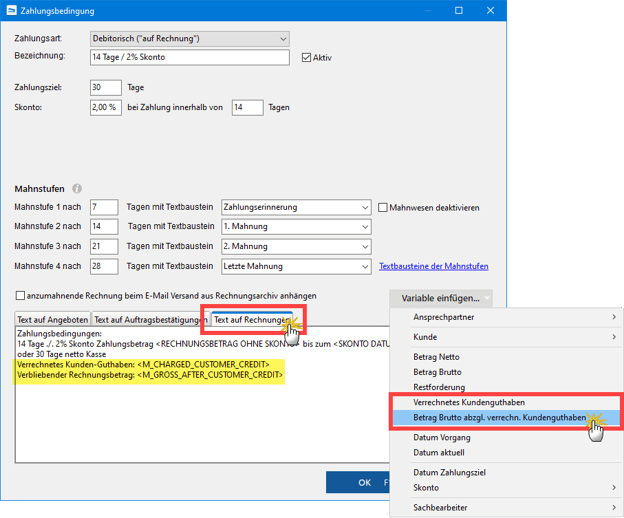Check anzumahnende Rechnung beim E-Mail Versand option
Screen dimensions: 624x518
coord(21,296)
